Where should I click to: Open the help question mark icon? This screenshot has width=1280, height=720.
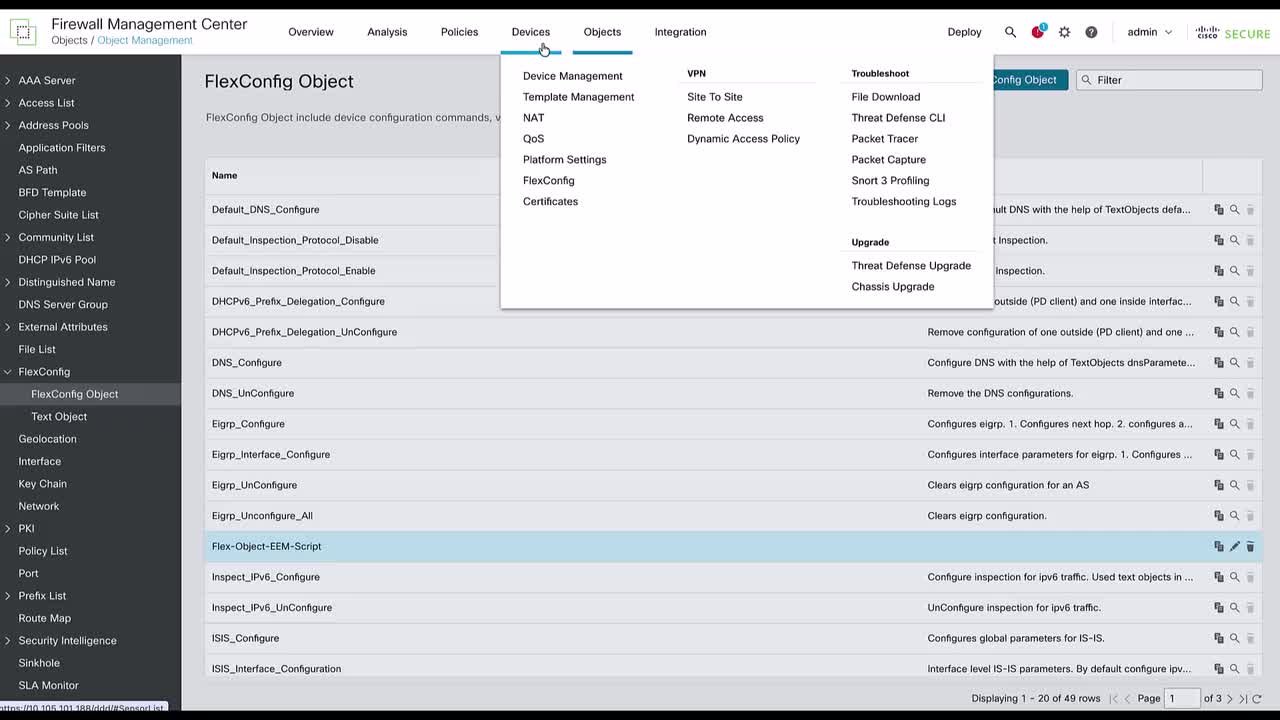1091,32
